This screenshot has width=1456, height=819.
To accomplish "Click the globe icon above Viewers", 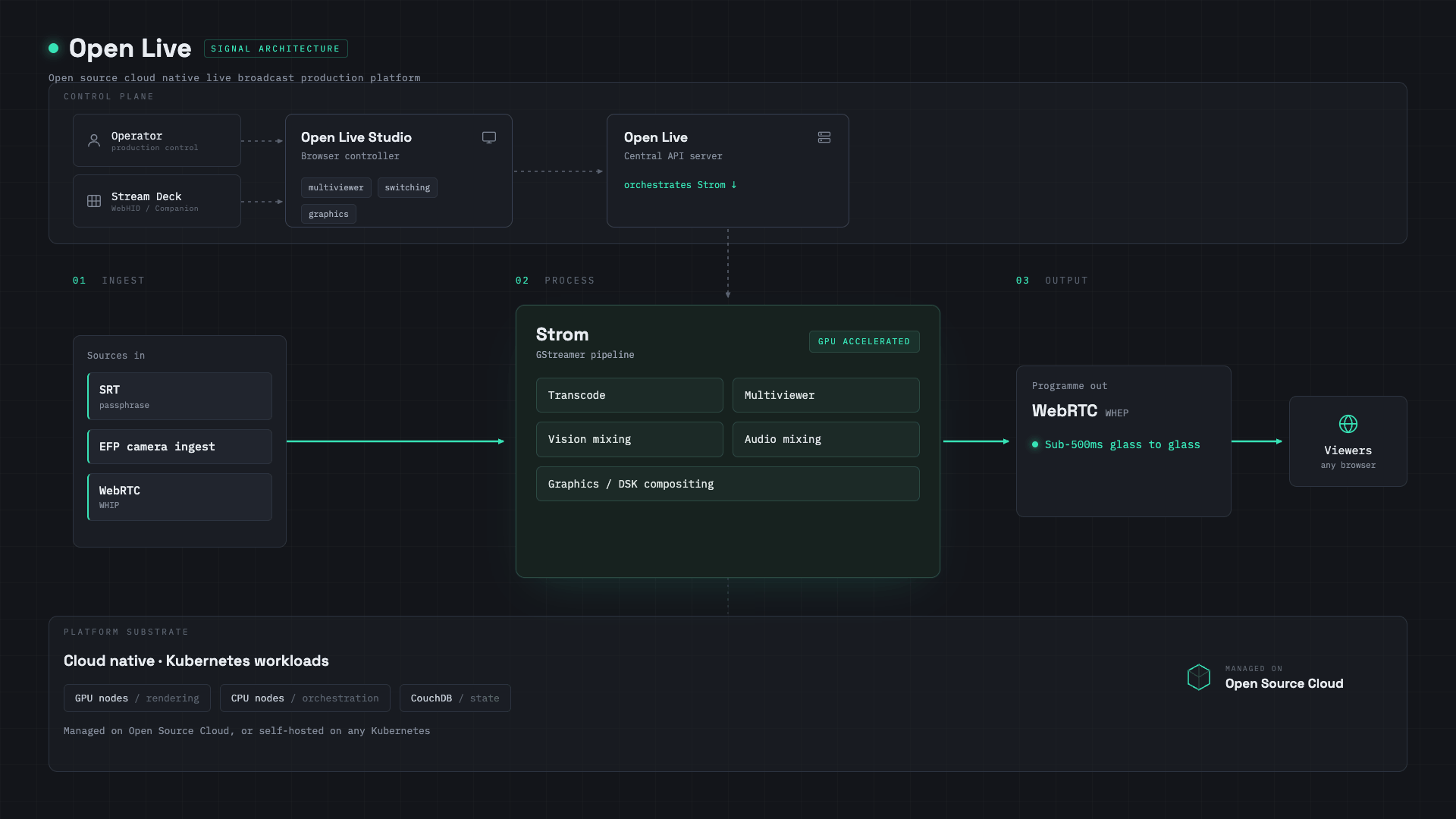I will pos(1348,424).
